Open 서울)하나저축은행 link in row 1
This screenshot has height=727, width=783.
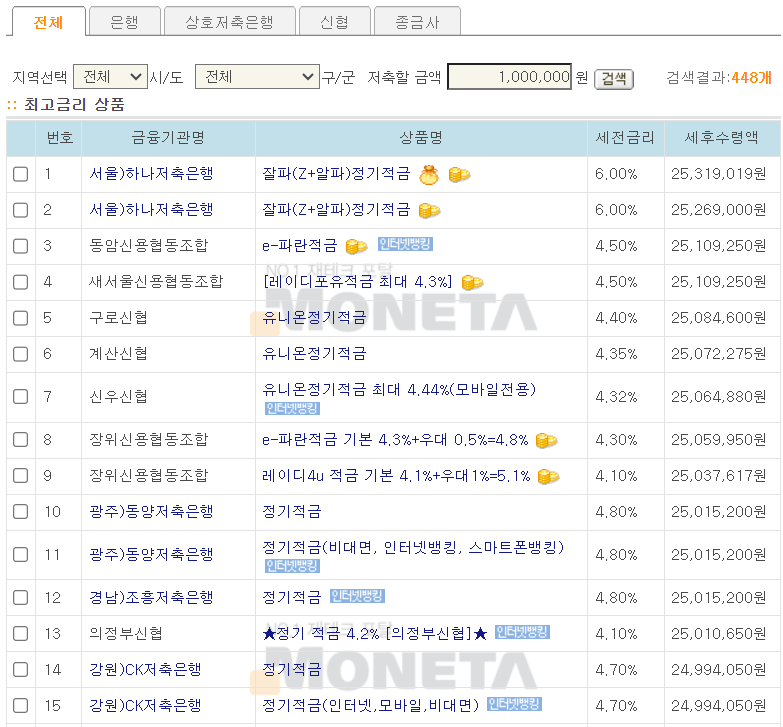[151, 174]
